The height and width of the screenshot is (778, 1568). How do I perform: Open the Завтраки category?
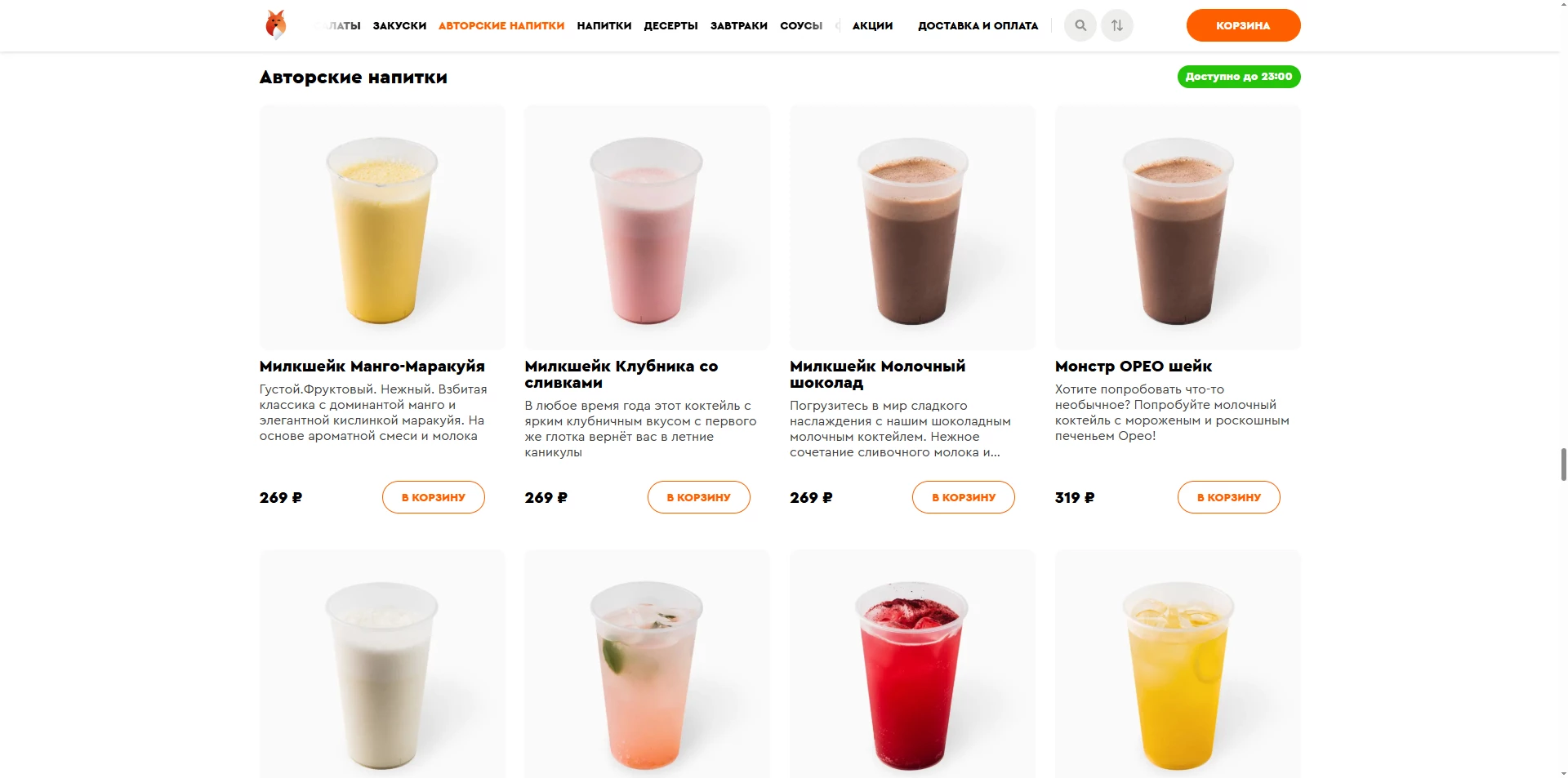[x=739, y=25]
